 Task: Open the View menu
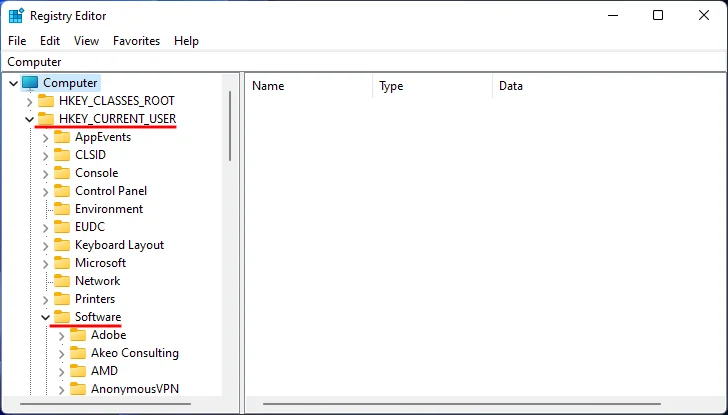click(86, 41)
